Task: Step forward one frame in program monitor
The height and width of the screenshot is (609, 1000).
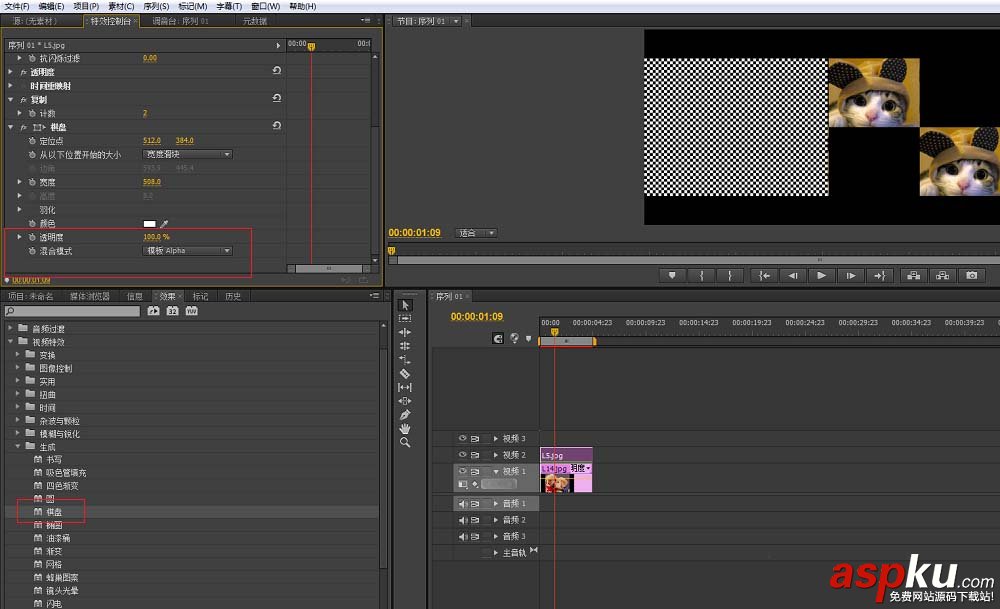Action: 851,275
